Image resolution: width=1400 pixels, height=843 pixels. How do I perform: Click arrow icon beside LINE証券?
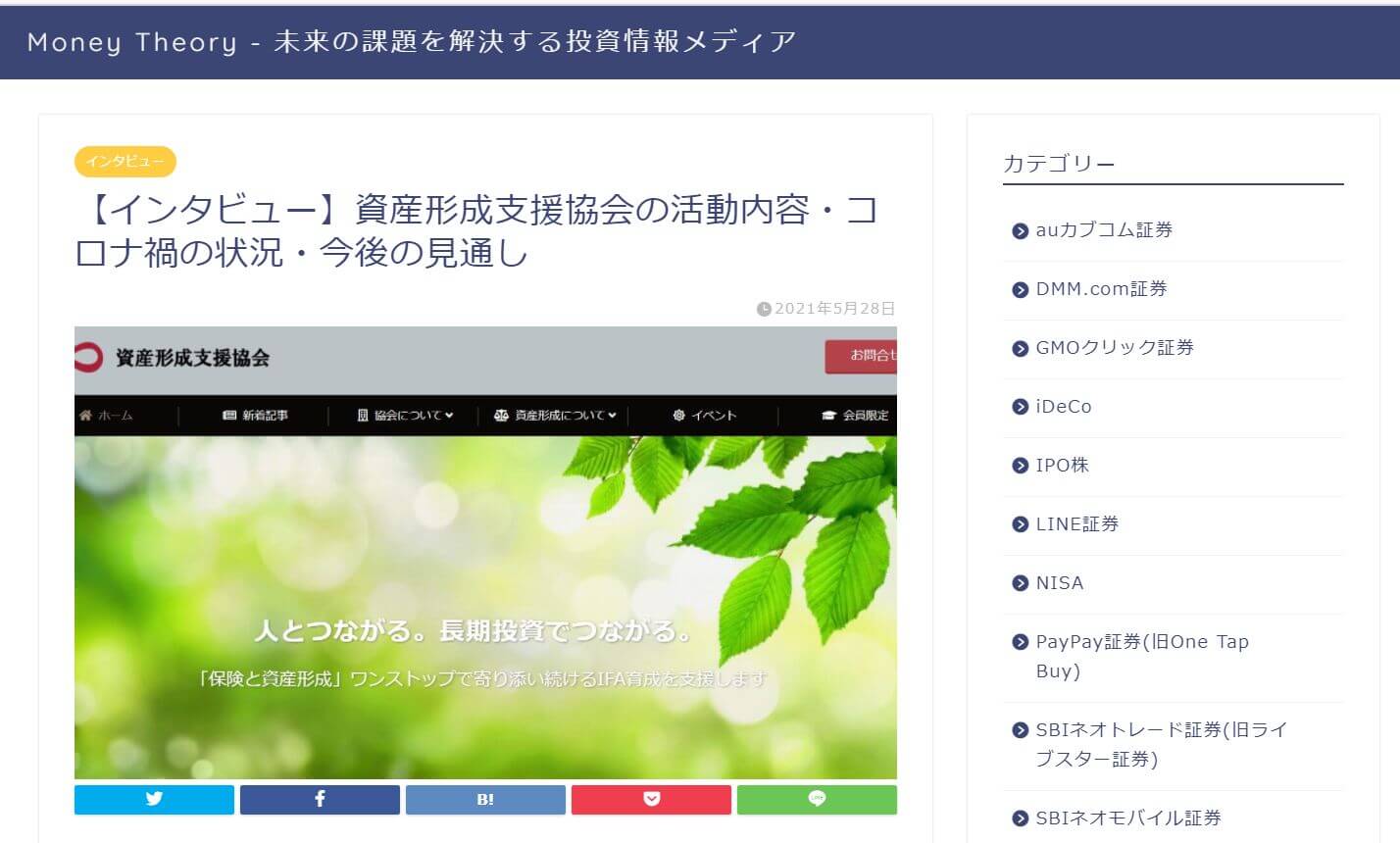(x=1020, y=525)
